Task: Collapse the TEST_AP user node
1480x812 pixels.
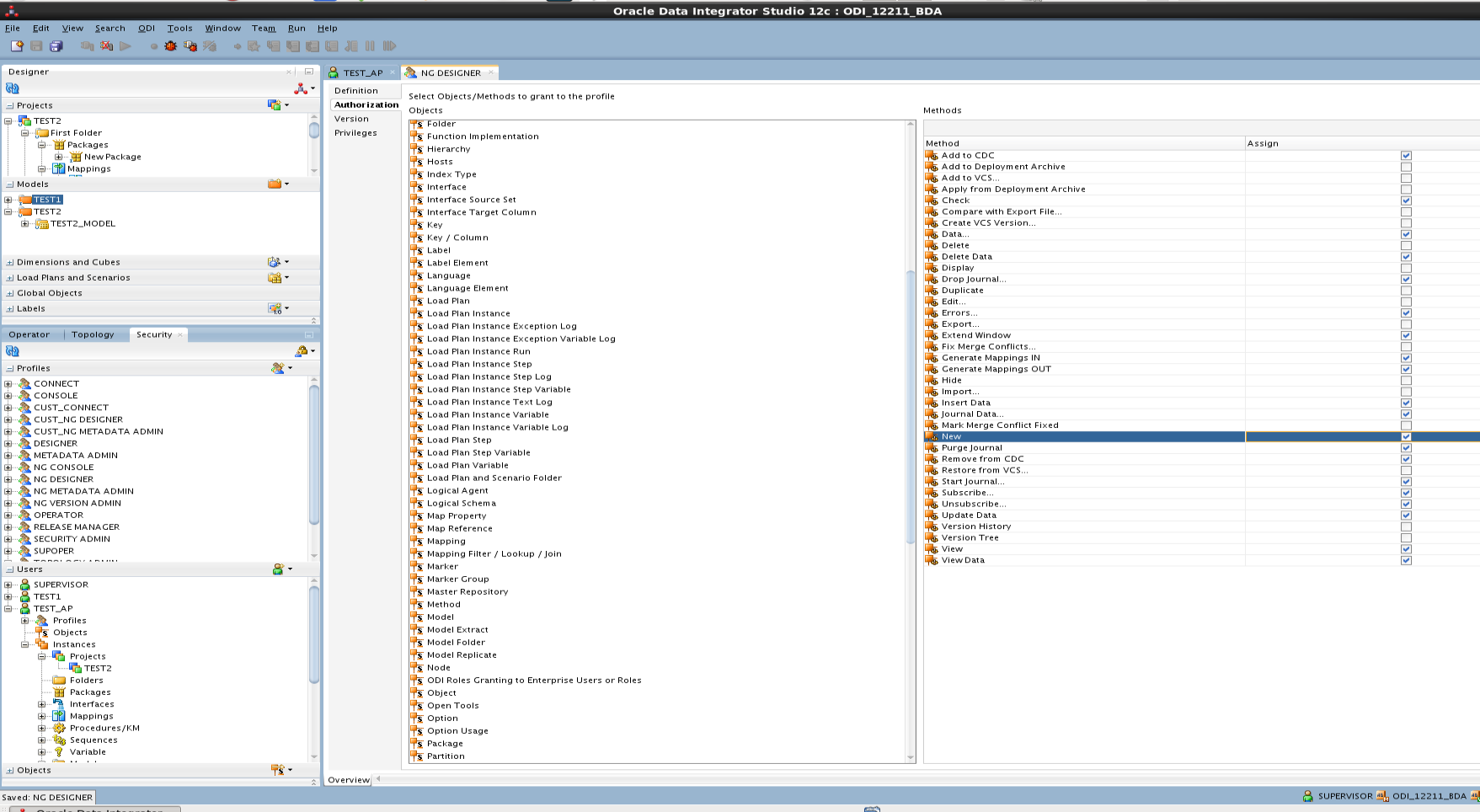Action: tap(8, 608)
